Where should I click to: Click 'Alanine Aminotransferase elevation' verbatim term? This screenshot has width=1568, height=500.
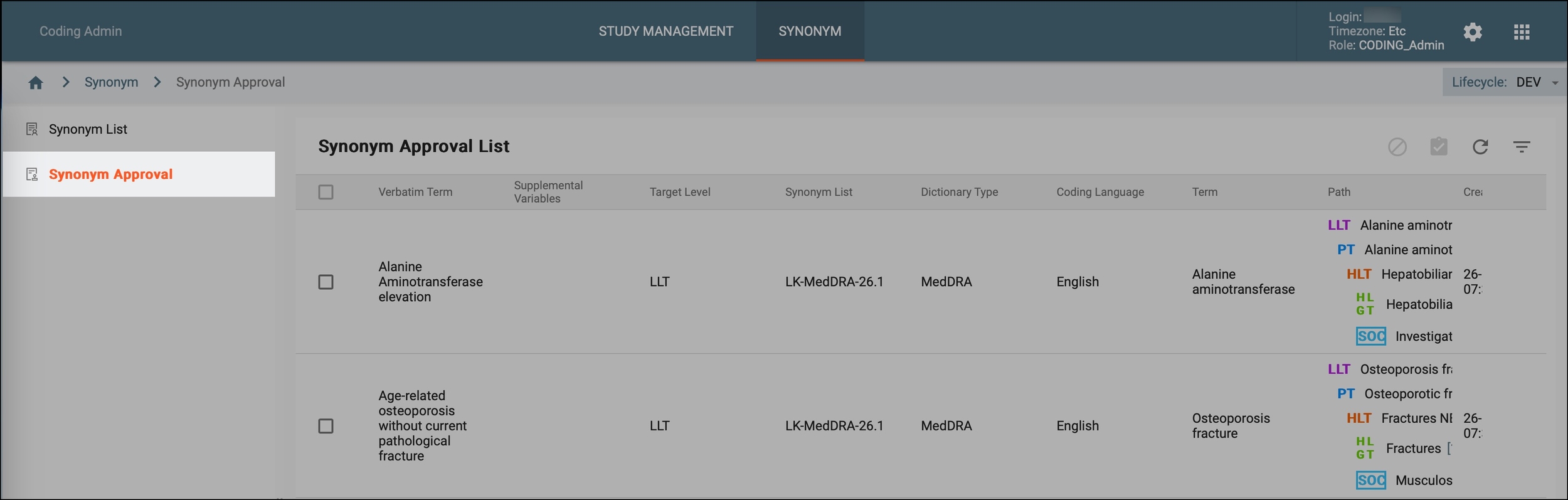click(430, 282)
